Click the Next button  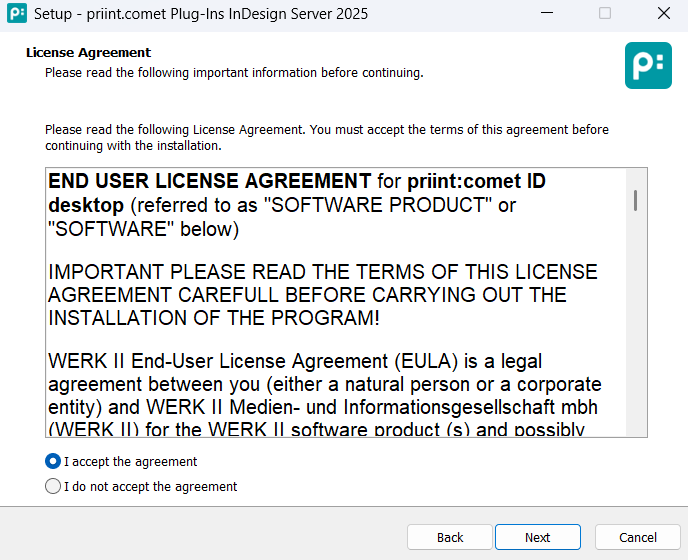click(538, 537)
